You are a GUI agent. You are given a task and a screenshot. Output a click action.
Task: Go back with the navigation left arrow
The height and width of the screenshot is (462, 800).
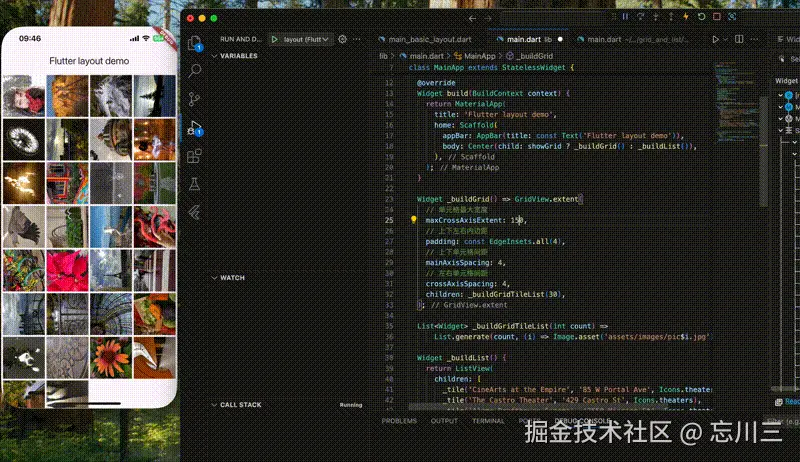(472, 18)
